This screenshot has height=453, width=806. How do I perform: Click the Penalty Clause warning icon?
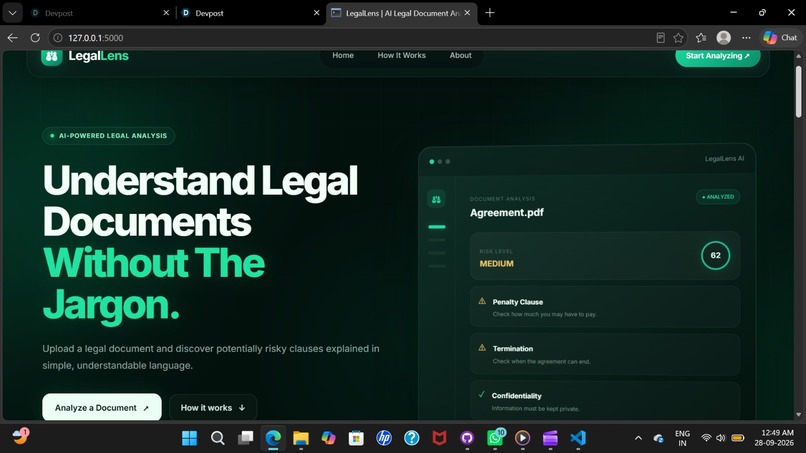point(482,301)
